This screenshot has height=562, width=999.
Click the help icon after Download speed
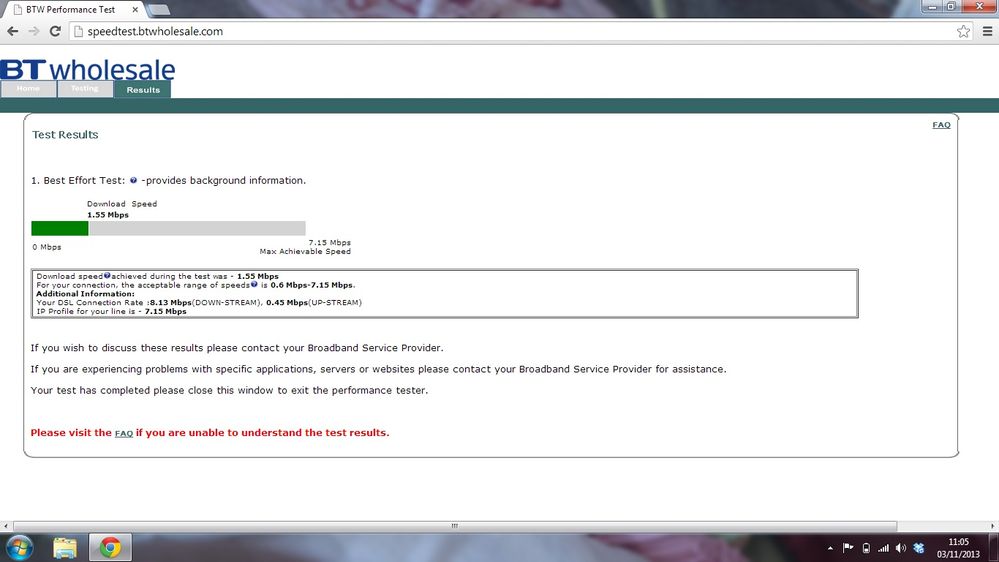(x=107, y=275)
